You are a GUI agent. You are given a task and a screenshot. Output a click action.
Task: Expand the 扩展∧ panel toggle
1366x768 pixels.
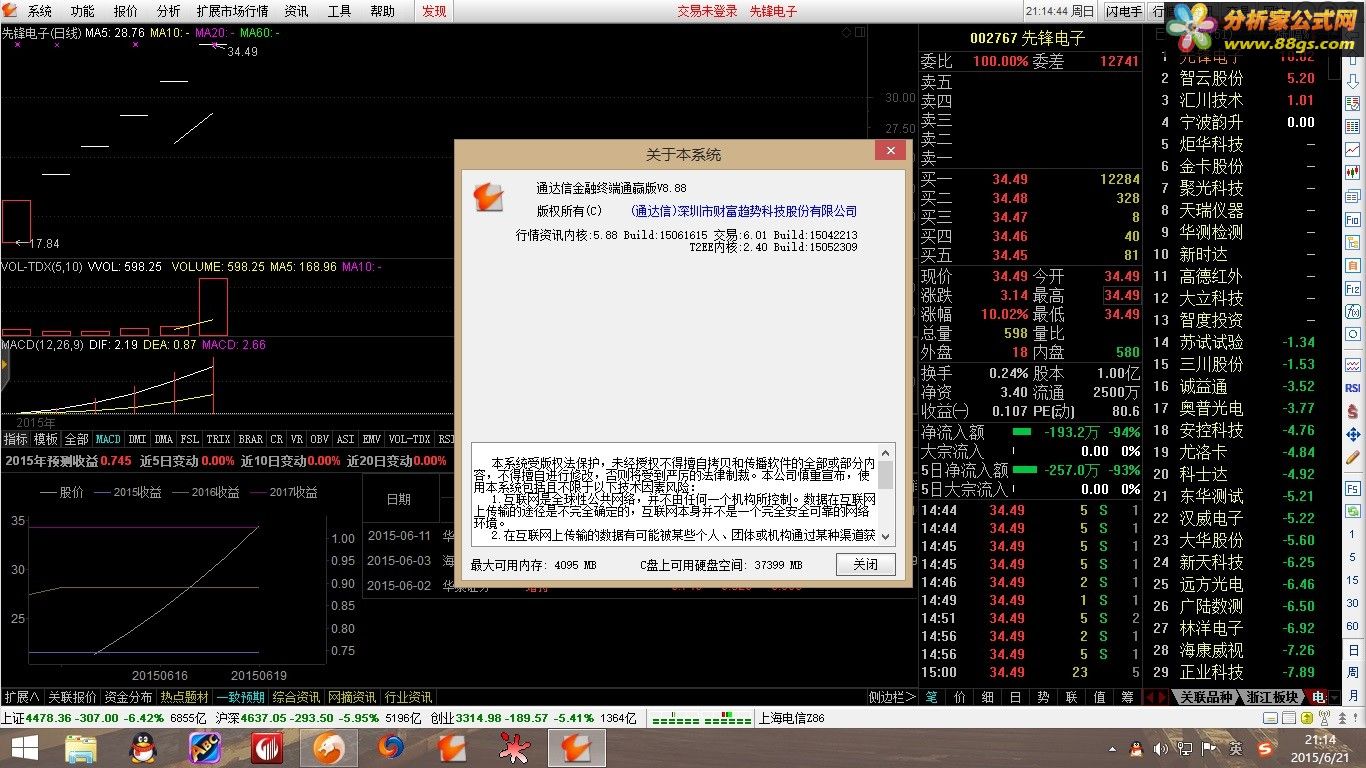[x=21, y=697]
